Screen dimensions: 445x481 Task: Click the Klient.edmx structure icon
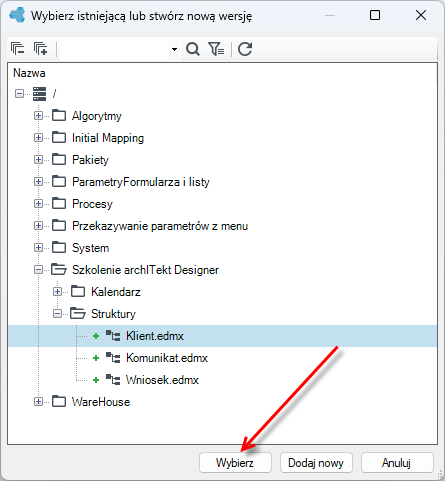click(x=113, y=336)
